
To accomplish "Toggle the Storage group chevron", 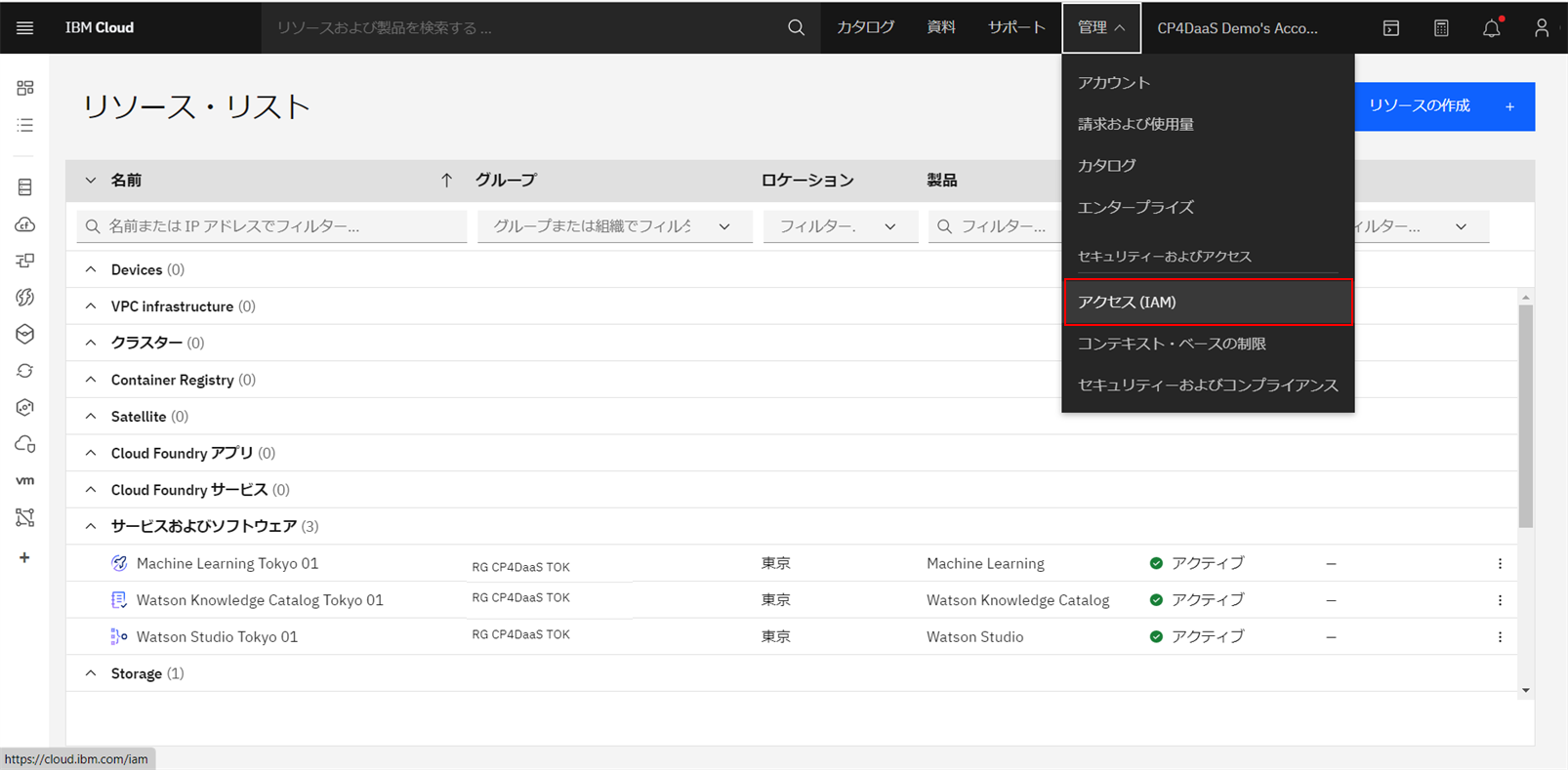I will click(x=91, y=673).
